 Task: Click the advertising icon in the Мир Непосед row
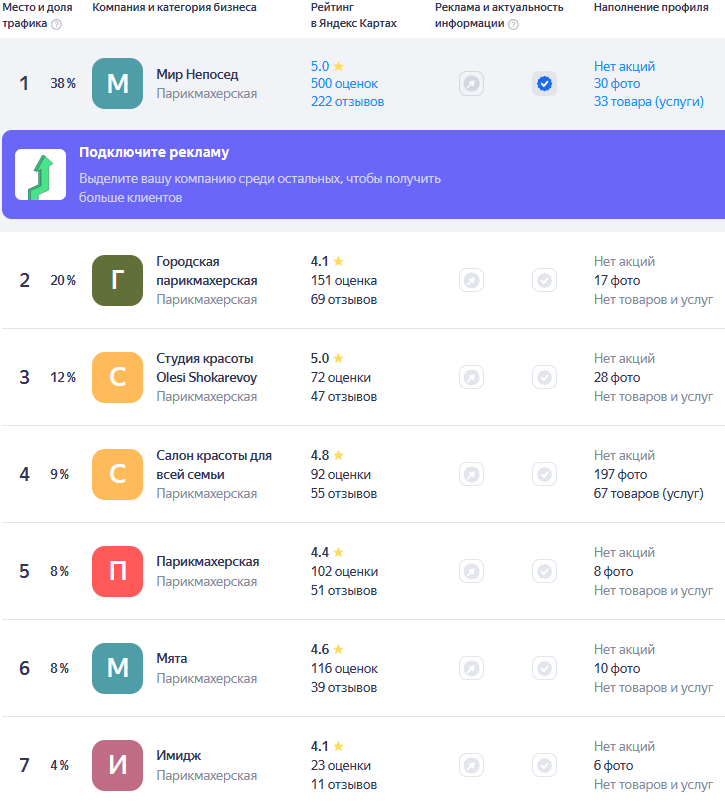click(471, 84)
